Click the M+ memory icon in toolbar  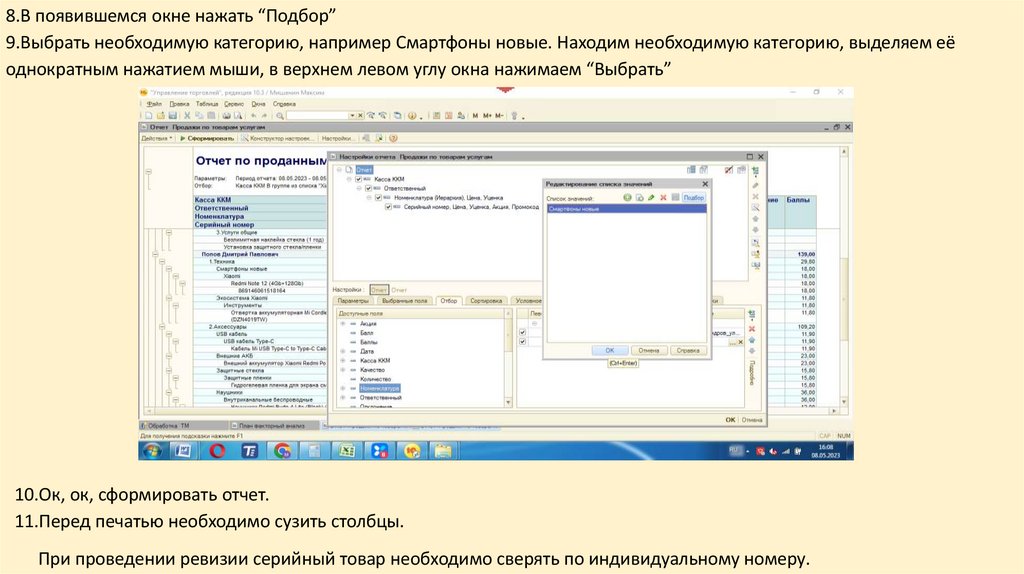pos(487,116)
